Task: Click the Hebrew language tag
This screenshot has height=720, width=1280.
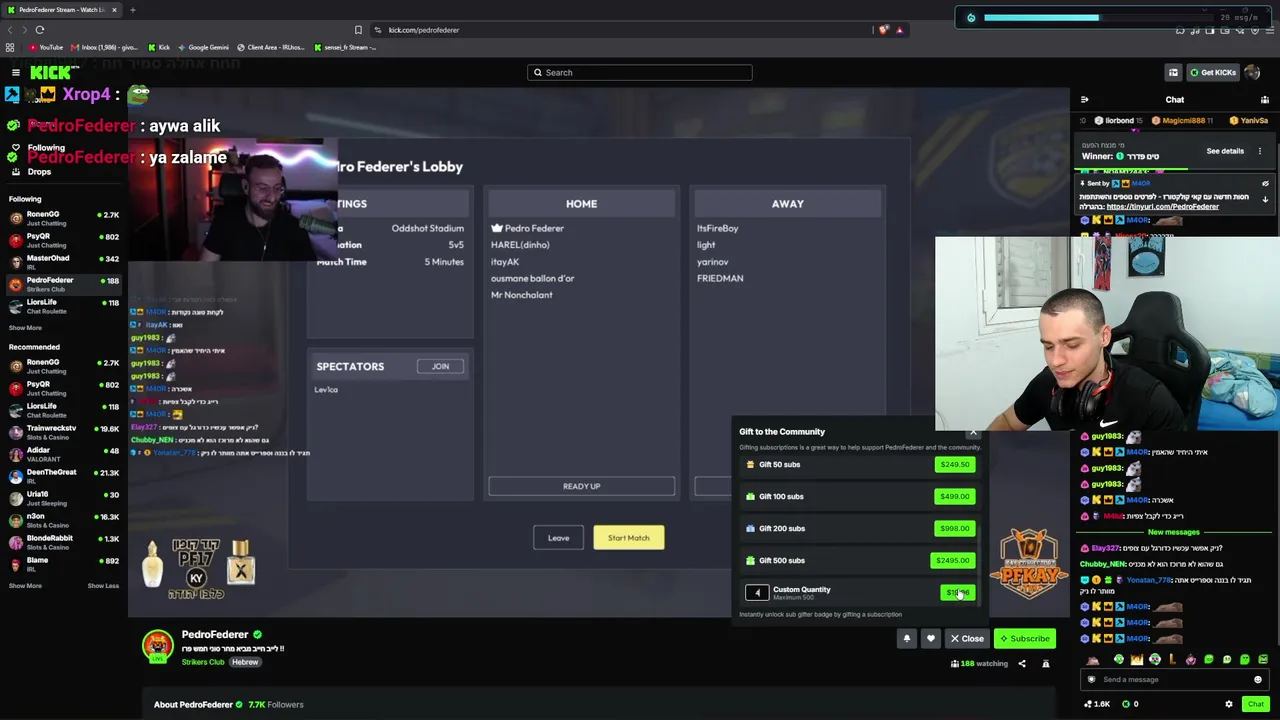Action: pos(245,662)
